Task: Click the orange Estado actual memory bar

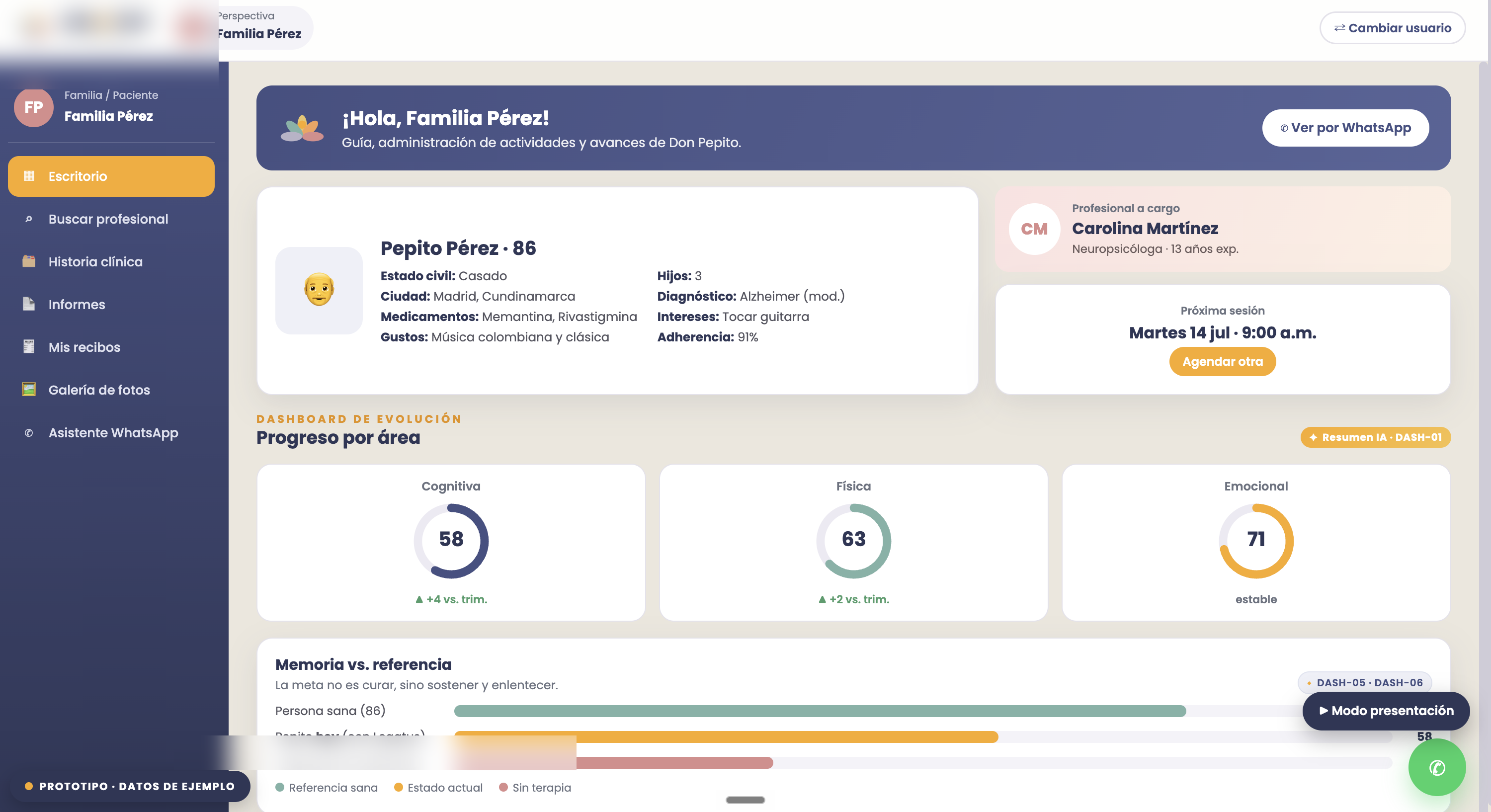Action: click(x=727, y=737)
